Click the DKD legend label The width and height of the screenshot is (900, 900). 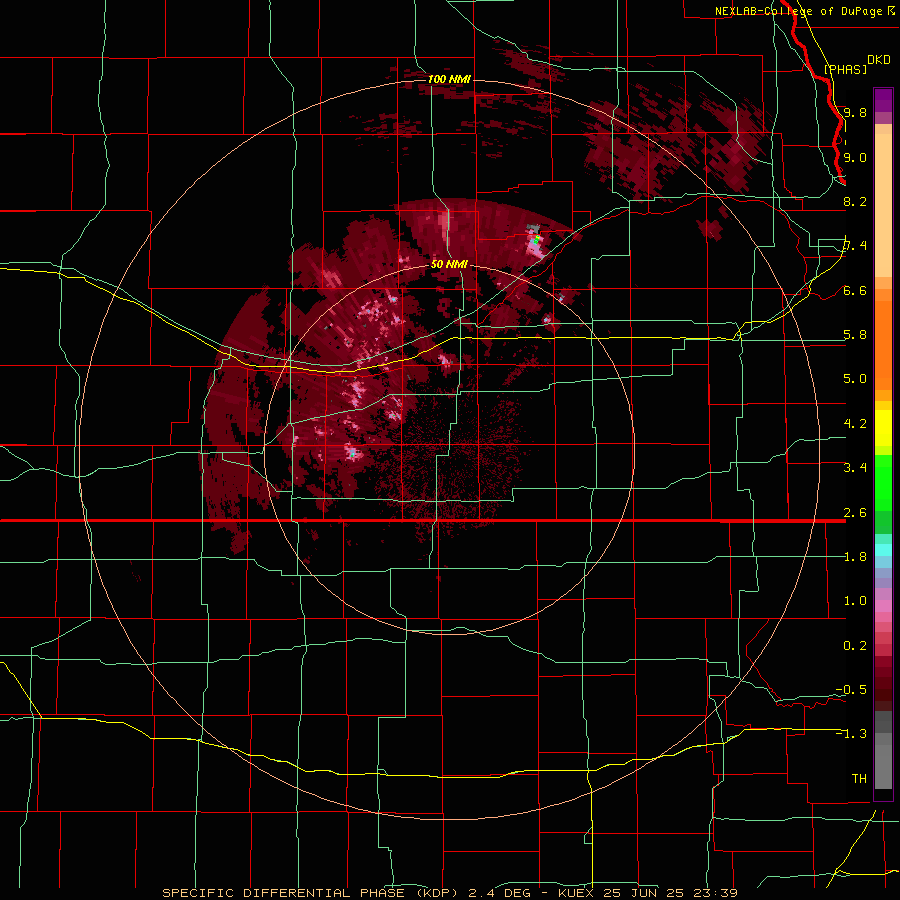pyautogui.click(x=879, y=60)
